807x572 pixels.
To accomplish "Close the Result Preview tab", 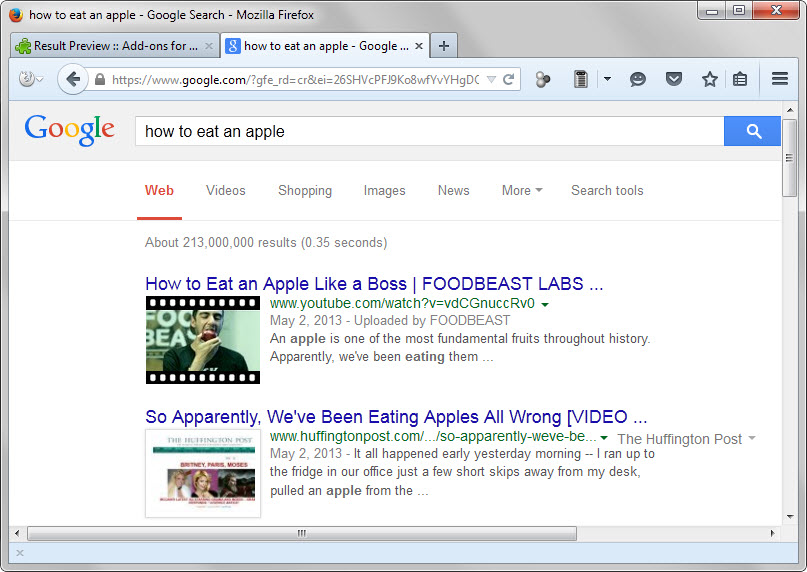I will pyautogui.click(x=208, y=46).
